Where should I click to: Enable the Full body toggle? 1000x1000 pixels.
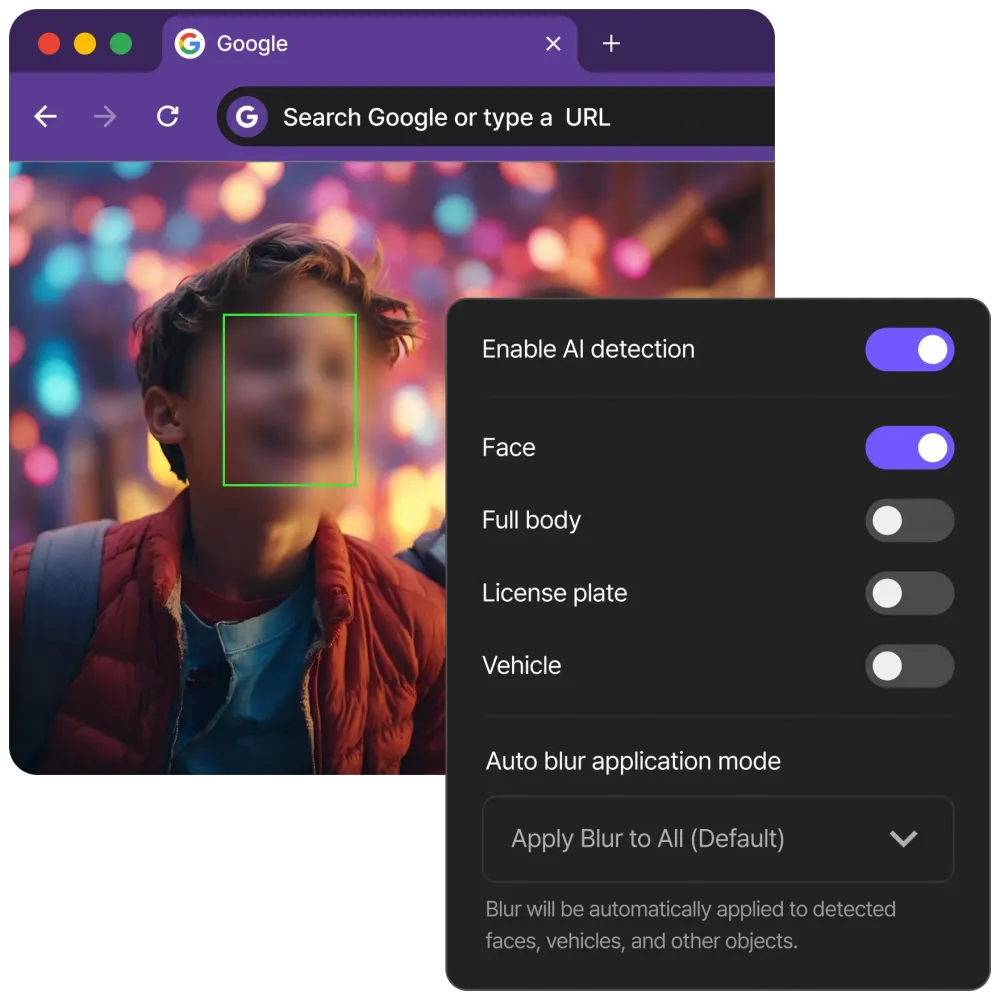coord(909,521)
